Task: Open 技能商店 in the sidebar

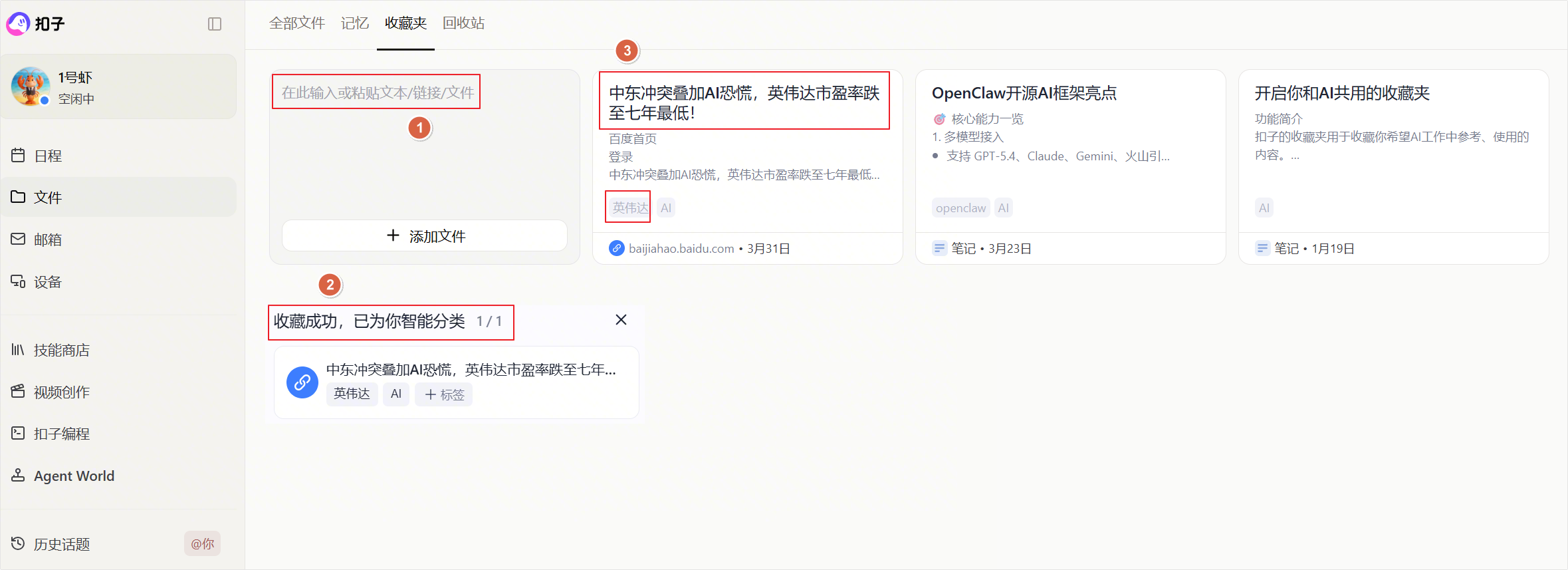Action: [x=118, y=350]
